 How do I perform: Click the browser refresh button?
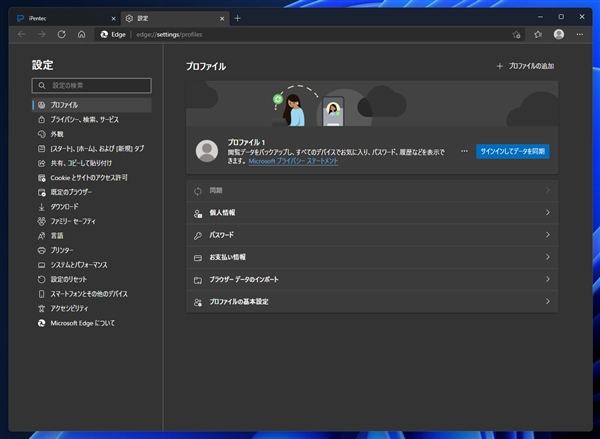point(61,34)
